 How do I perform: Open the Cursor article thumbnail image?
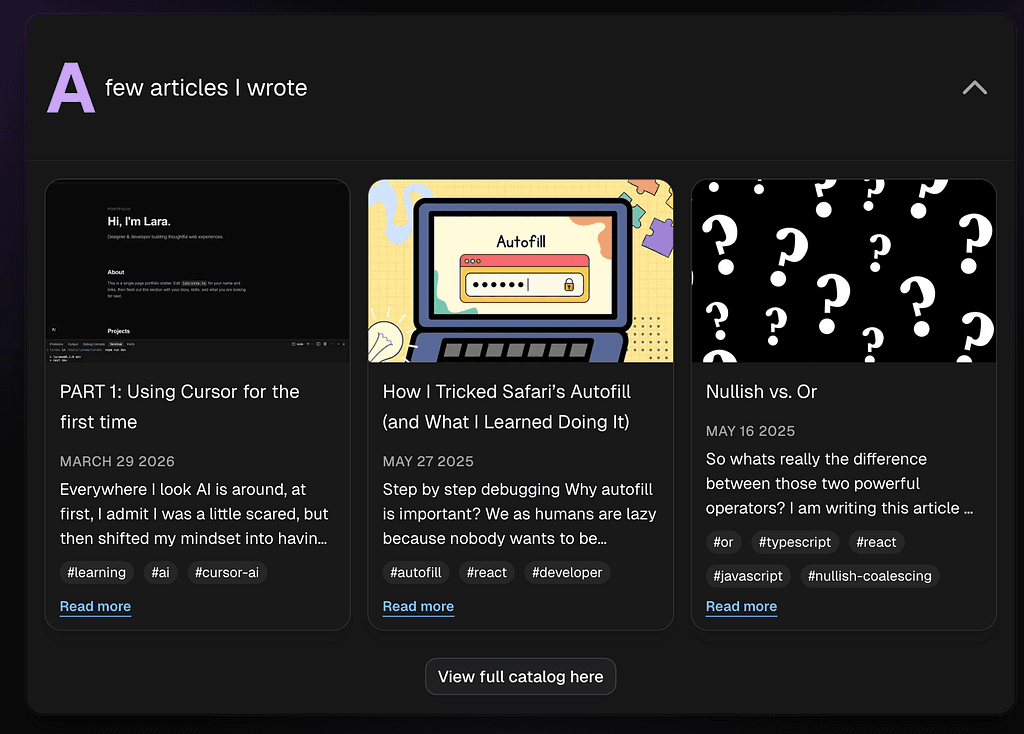197,271
